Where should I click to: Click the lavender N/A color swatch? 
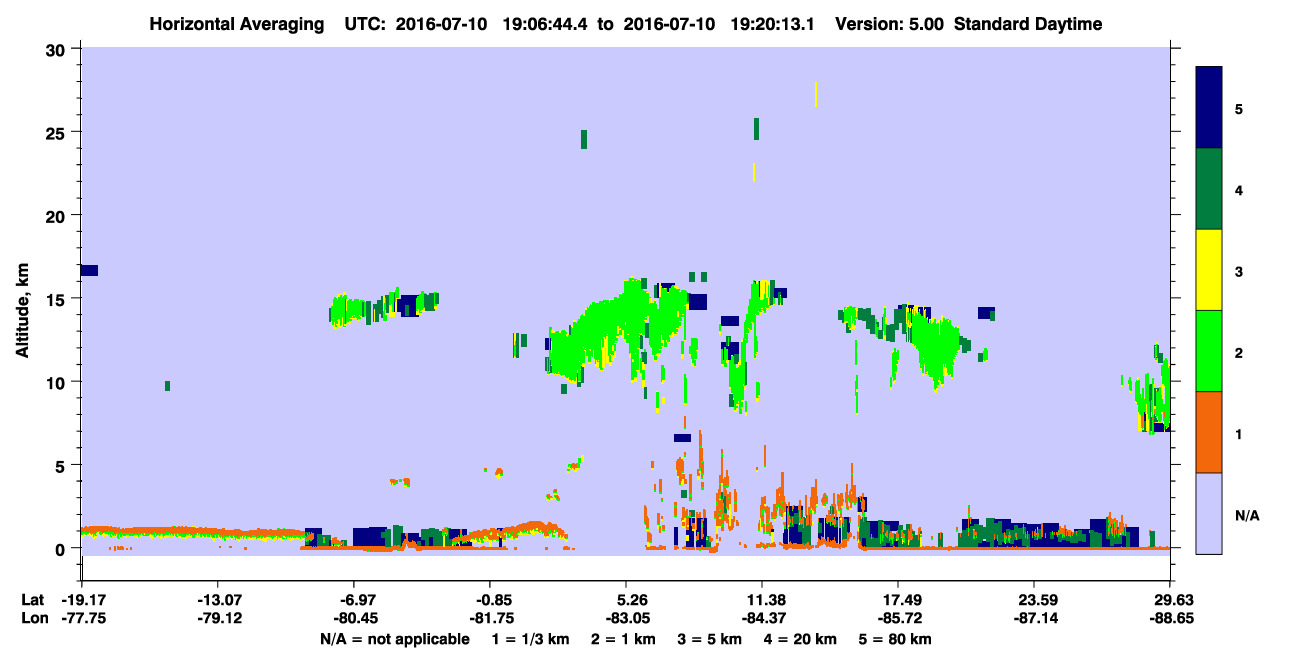[1209, 513]
